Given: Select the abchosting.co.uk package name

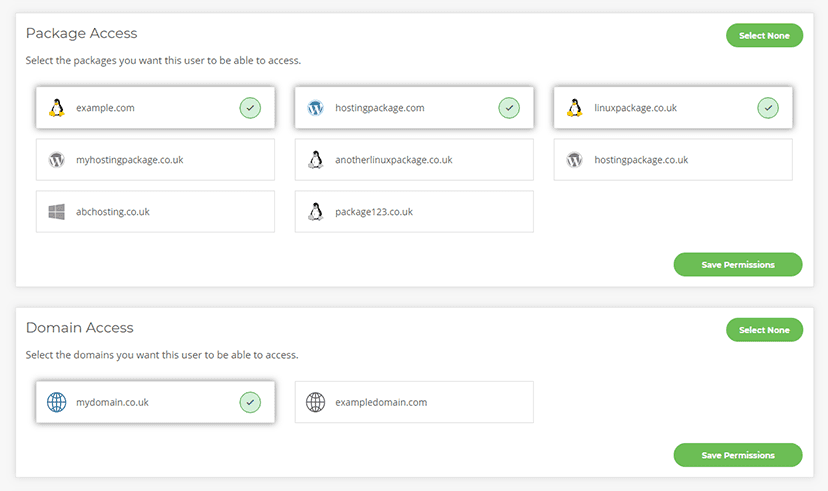Looking at the screenshot, I should 112,212.
